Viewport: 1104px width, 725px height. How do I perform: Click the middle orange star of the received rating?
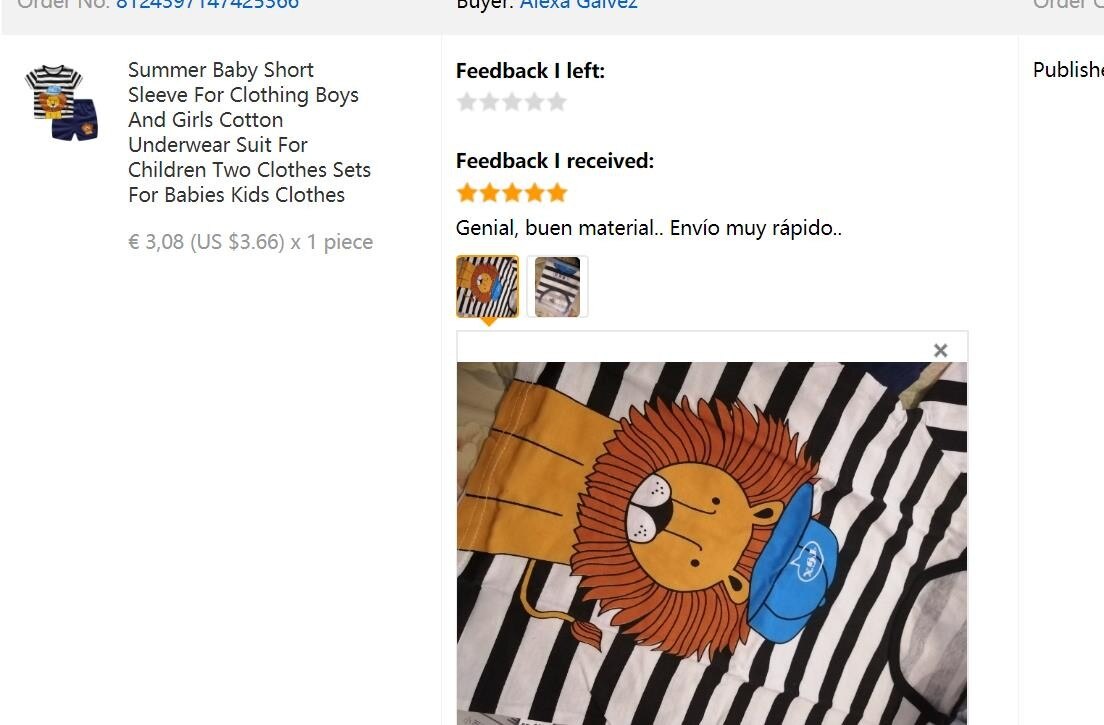coord(512,191)
